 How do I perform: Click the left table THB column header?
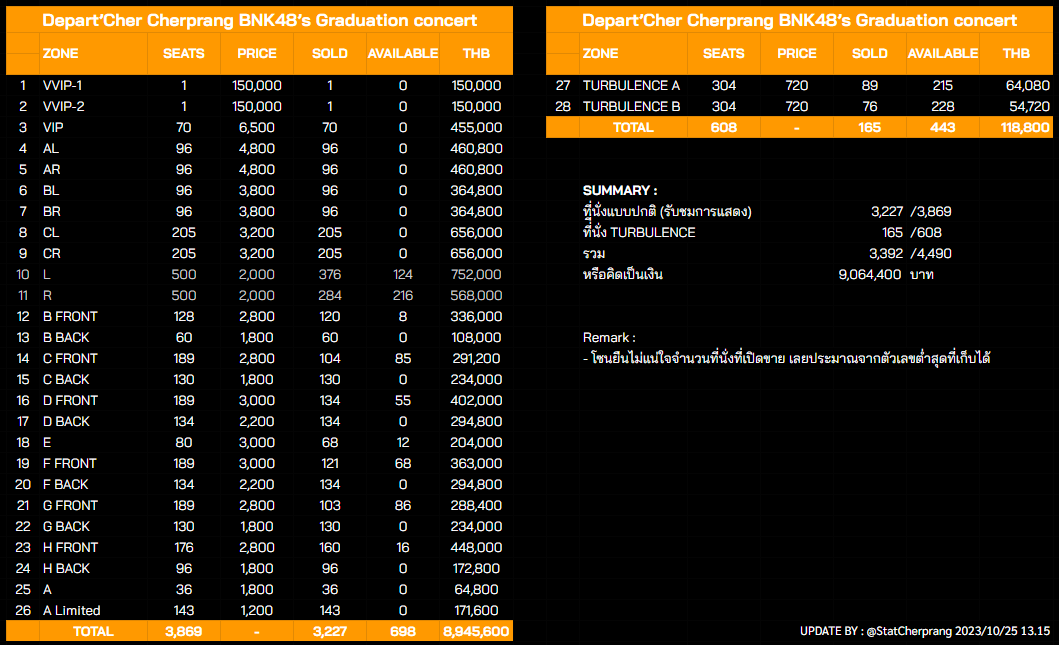click(x=476, y=53)
